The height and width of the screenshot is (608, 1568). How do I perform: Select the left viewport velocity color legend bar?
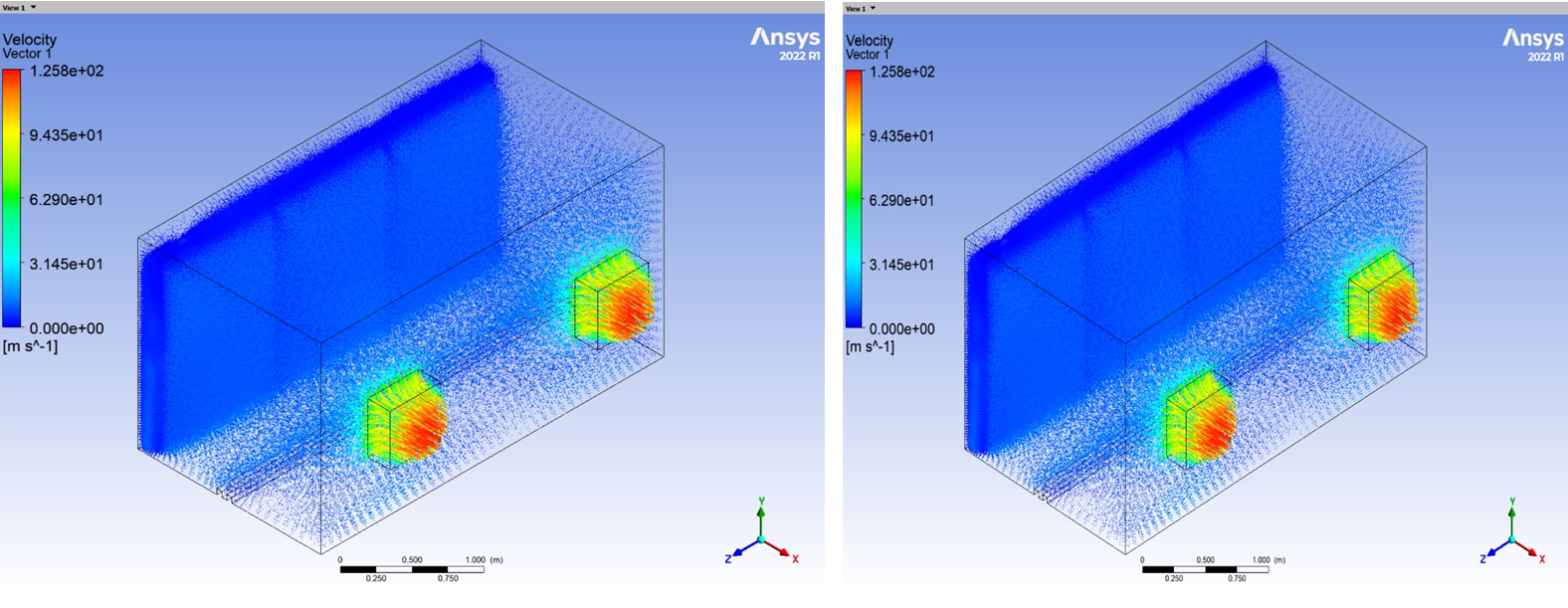point(12,199)
